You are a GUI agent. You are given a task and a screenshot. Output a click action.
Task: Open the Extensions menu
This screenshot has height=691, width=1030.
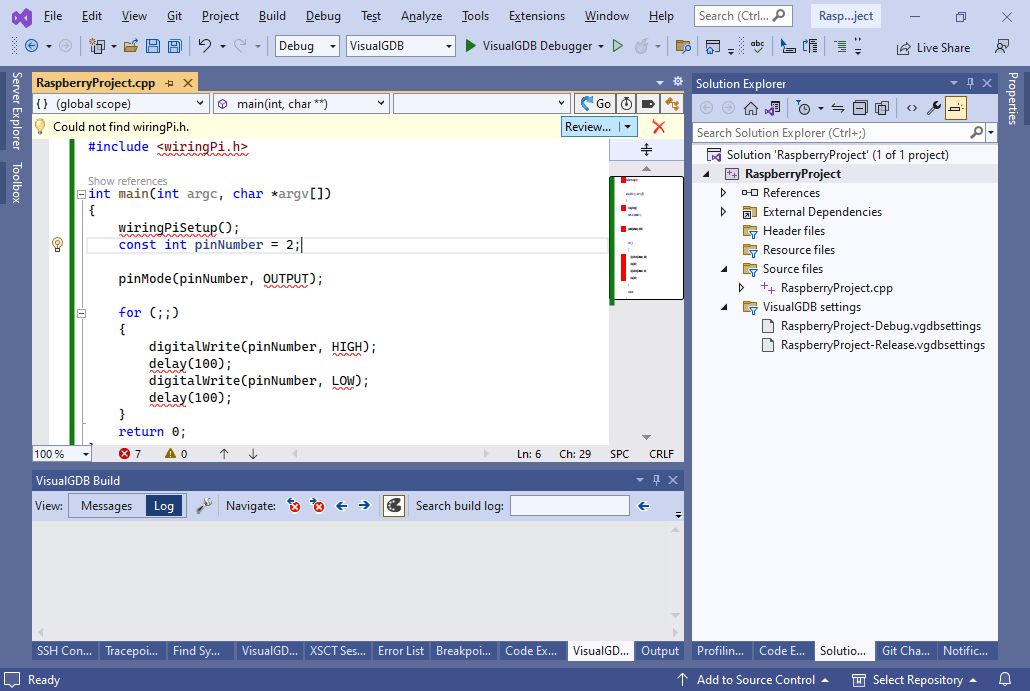click(537, 16)
